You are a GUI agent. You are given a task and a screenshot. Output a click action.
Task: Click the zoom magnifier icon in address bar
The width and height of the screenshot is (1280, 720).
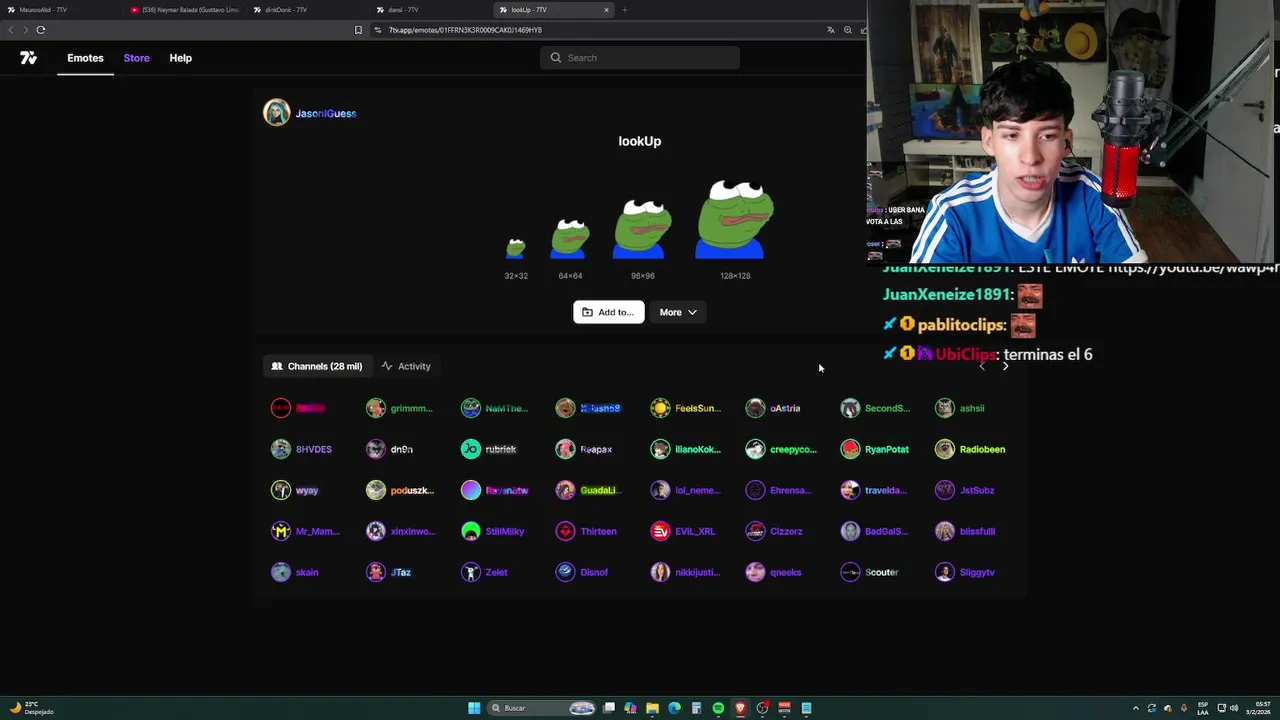[848, 30]
